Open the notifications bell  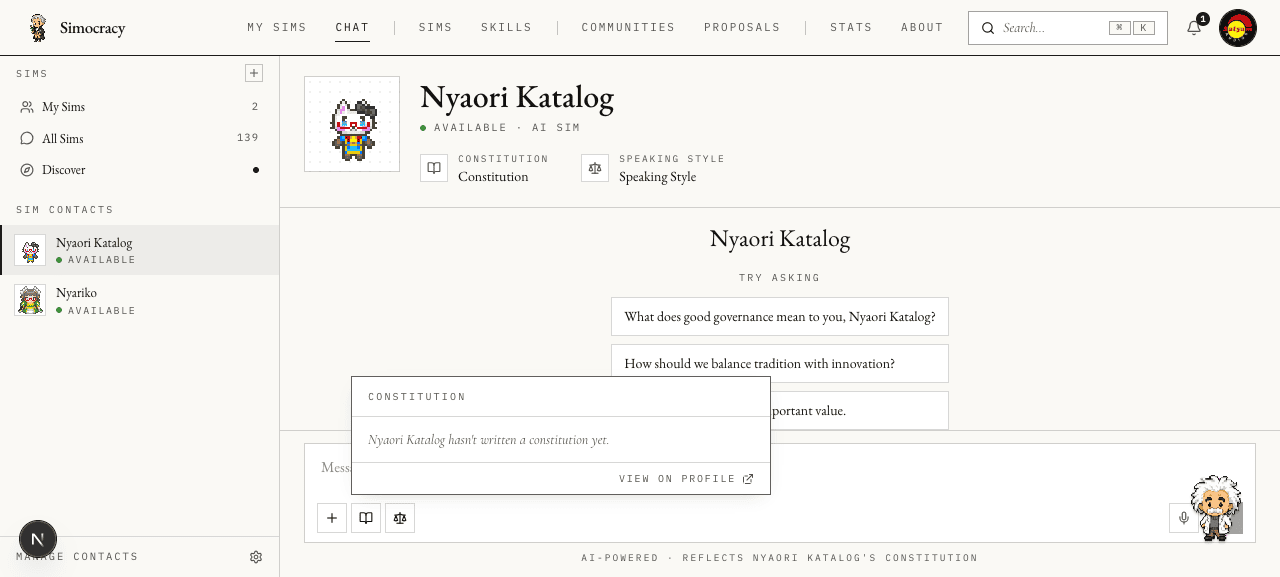(x=1194, y=28)
